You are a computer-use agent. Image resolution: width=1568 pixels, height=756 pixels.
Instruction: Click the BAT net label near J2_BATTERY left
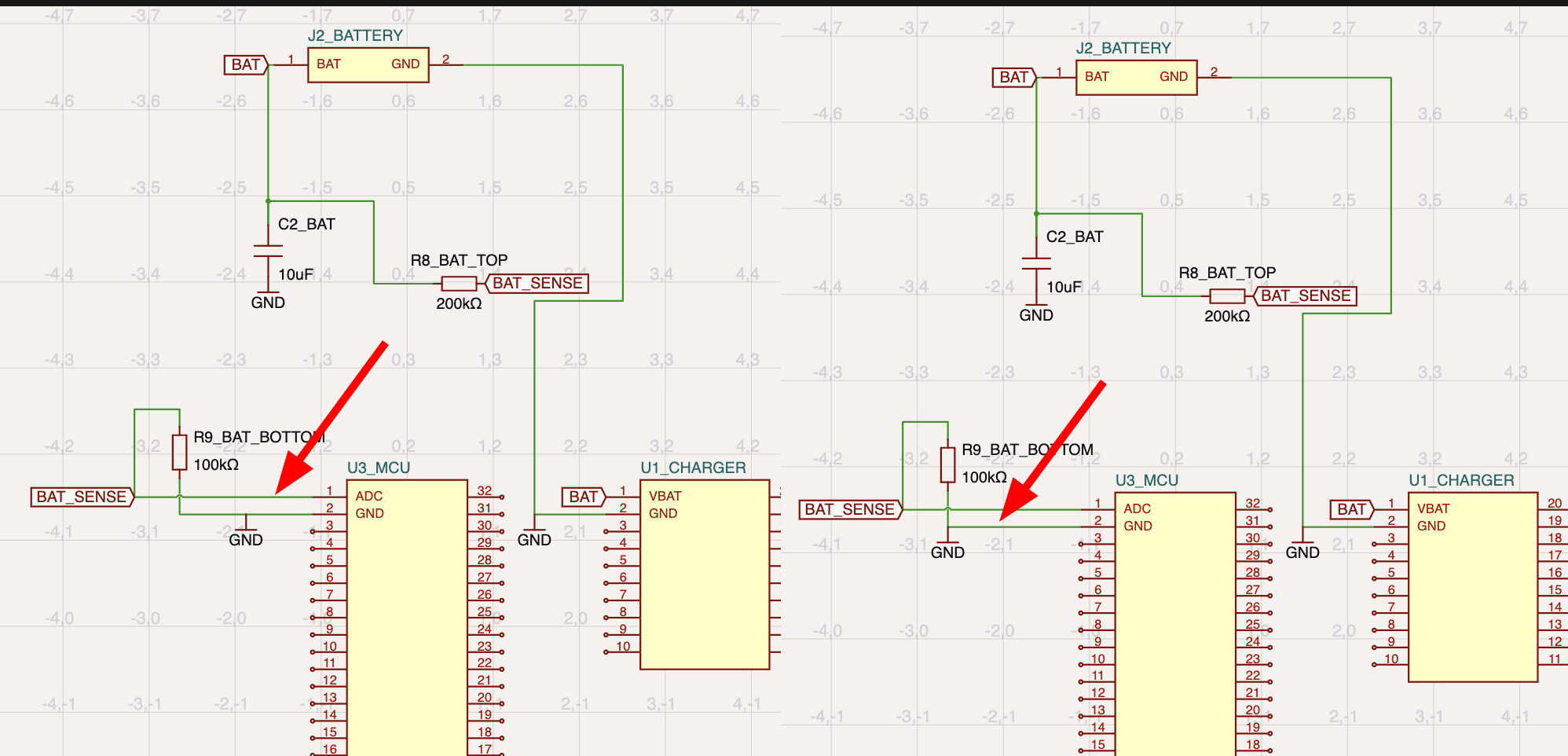[x=246, y=64]
